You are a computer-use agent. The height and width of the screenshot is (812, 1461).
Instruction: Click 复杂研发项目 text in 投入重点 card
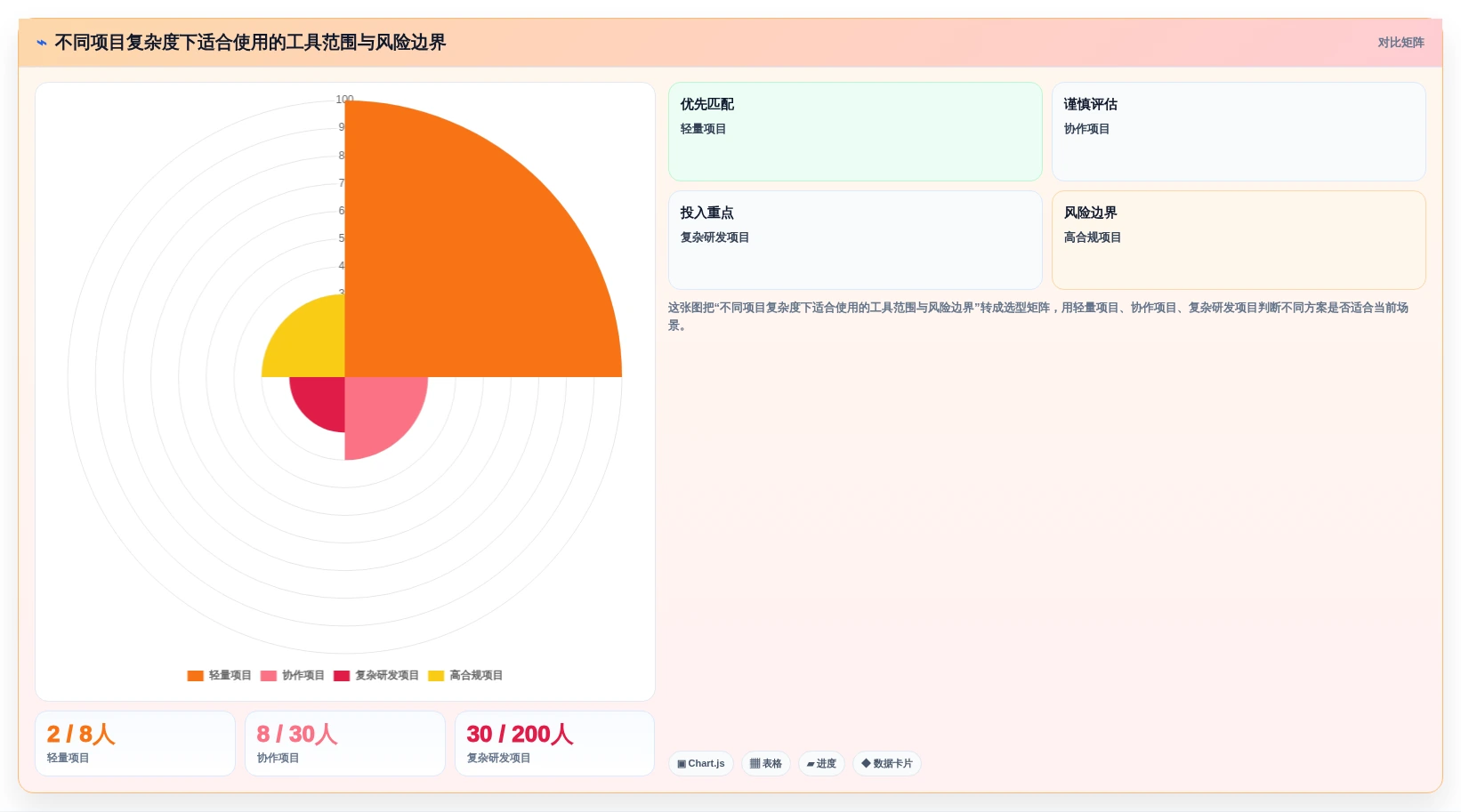714,237
